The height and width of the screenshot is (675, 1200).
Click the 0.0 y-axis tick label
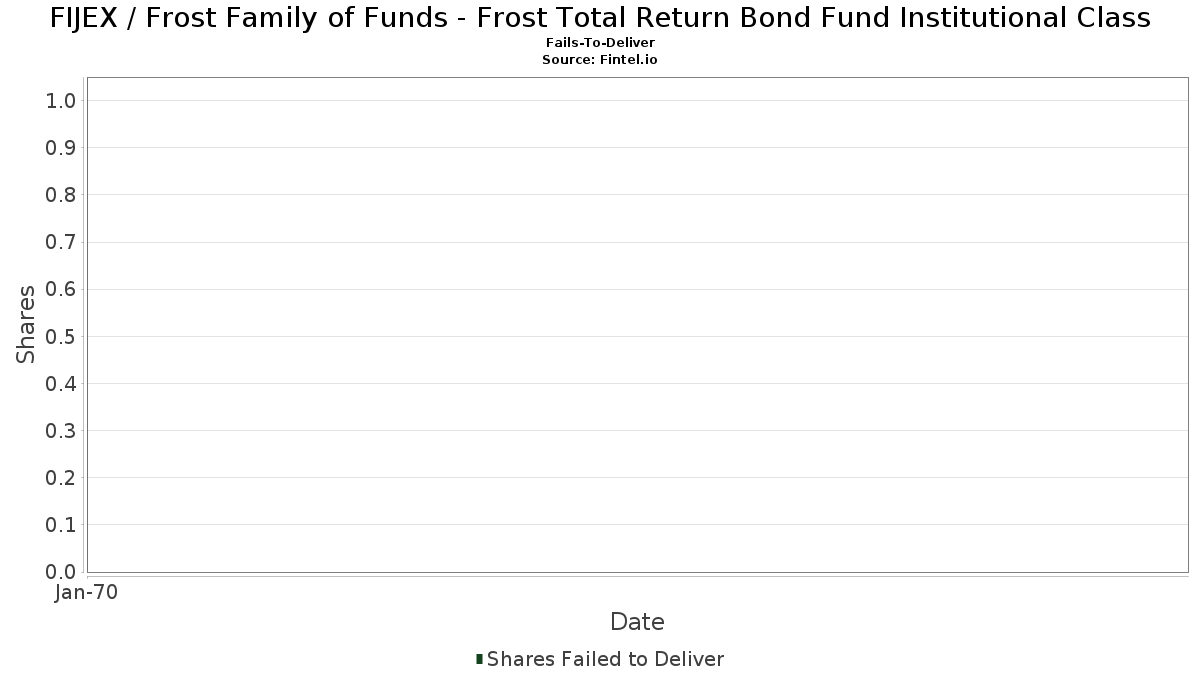pos(61,572)
